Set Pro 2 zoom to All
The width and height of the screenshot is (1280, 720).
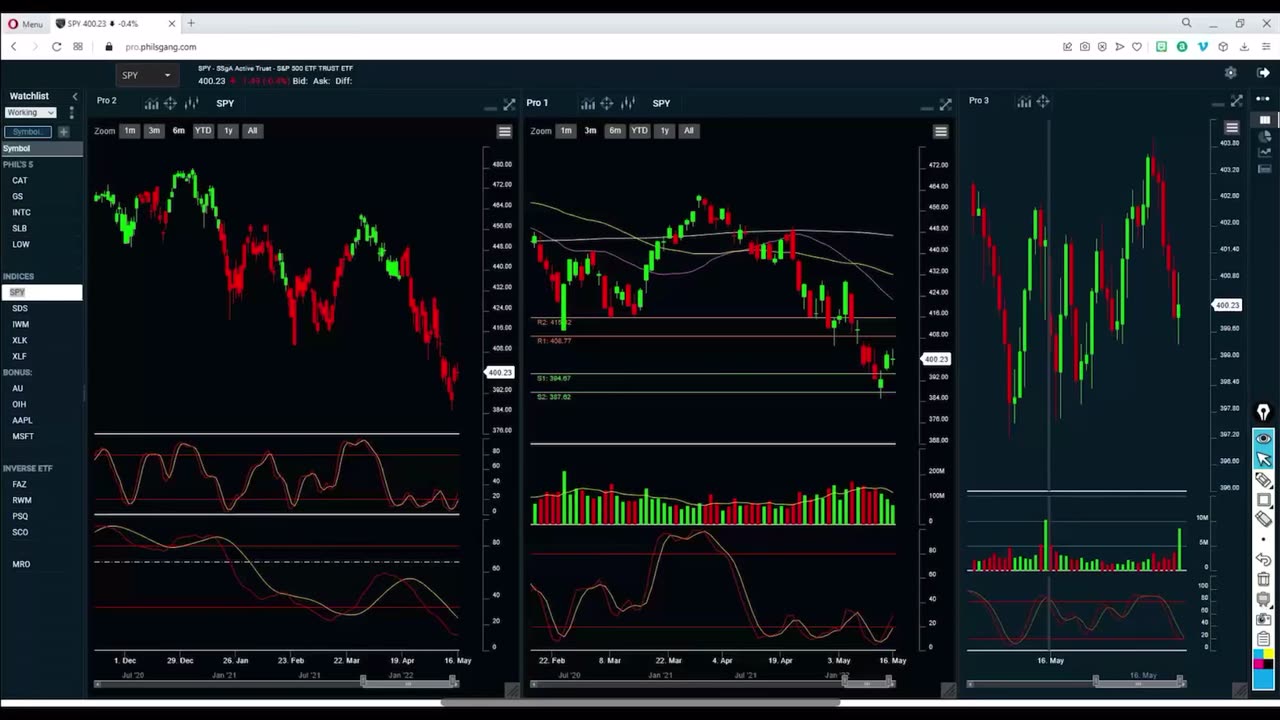tap(252, 131)
